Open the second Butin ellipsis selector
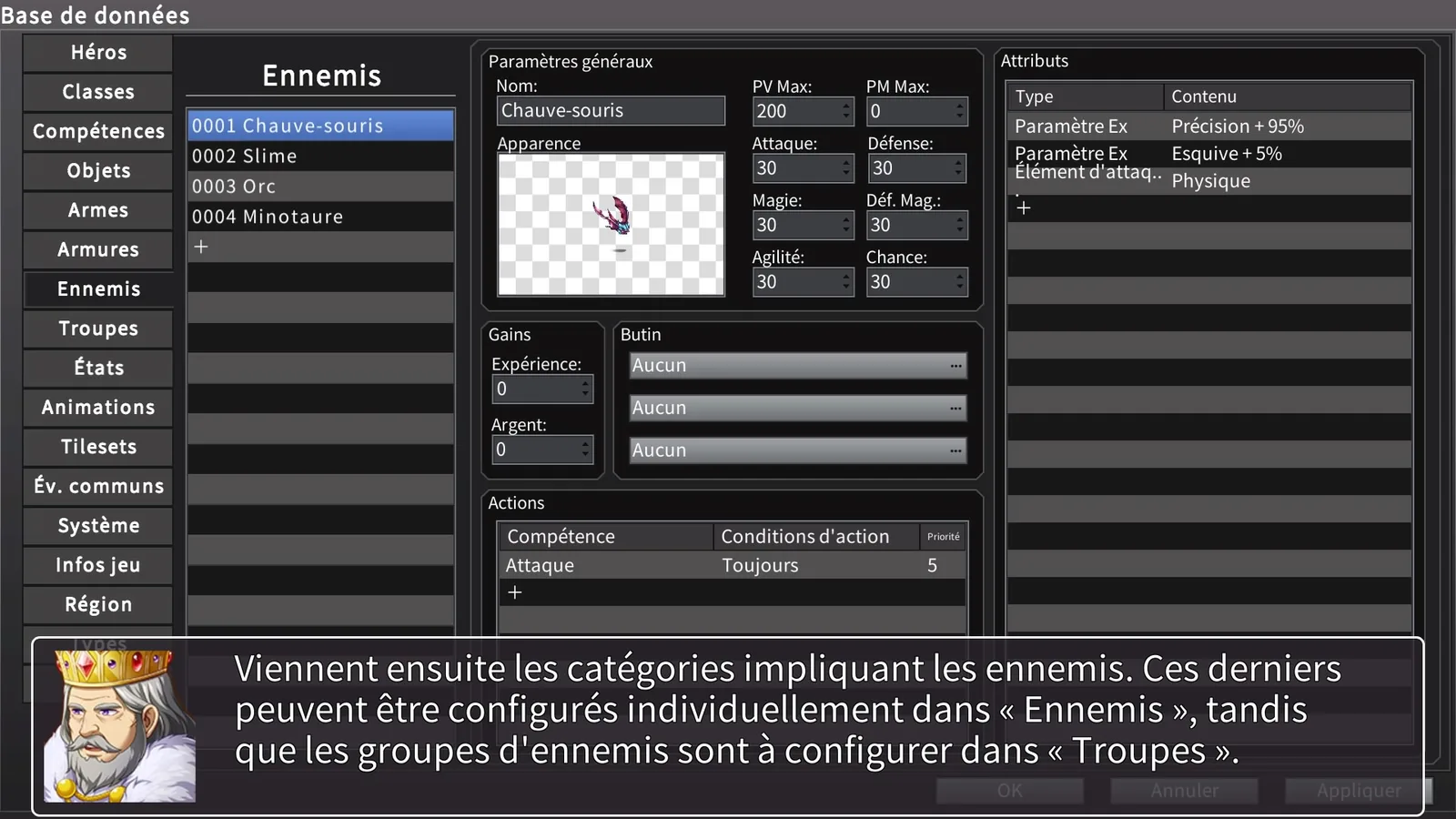1456x819 pixels. tap(955, 409)
